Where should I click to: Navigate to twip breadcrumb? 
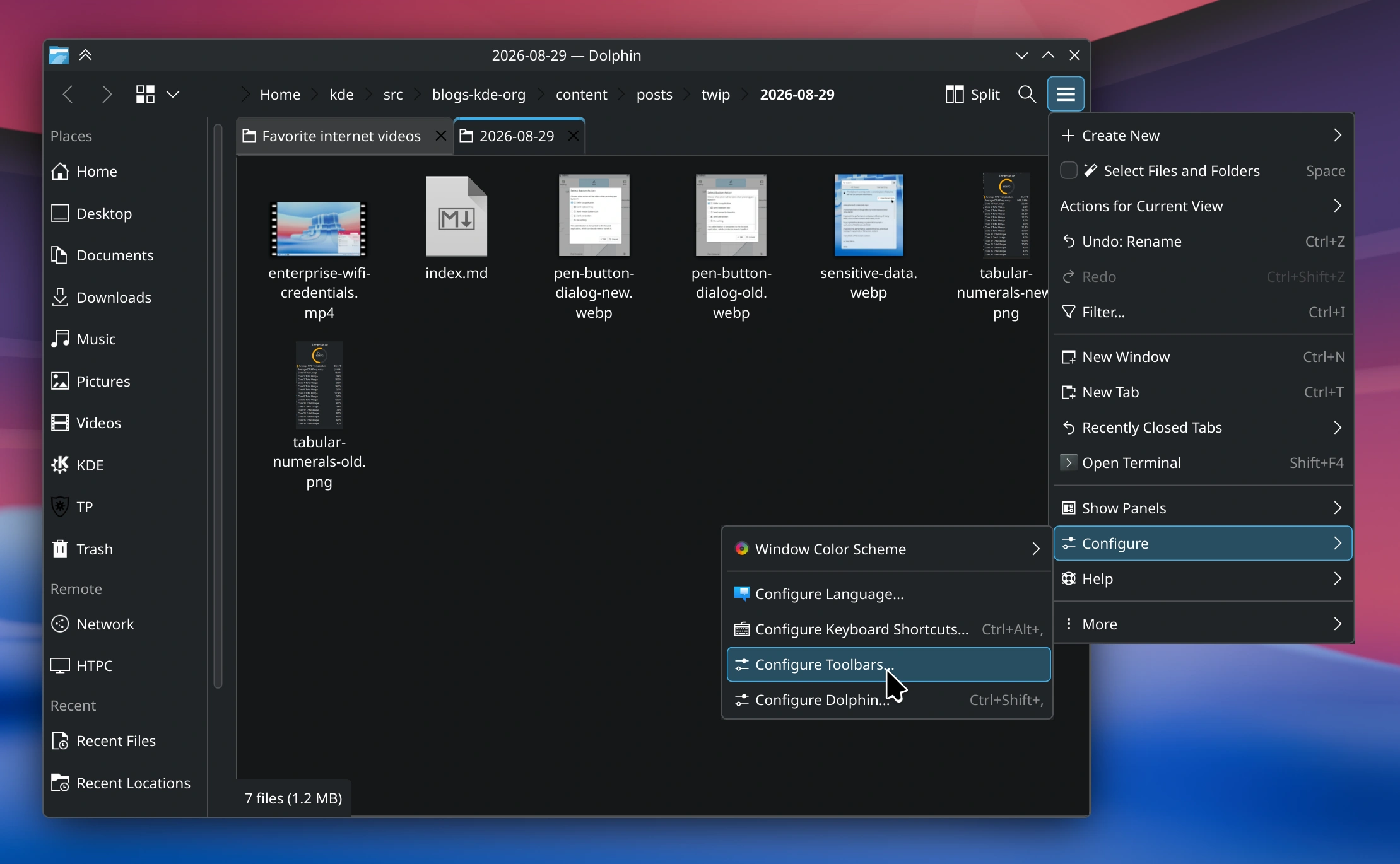[715, 95]
